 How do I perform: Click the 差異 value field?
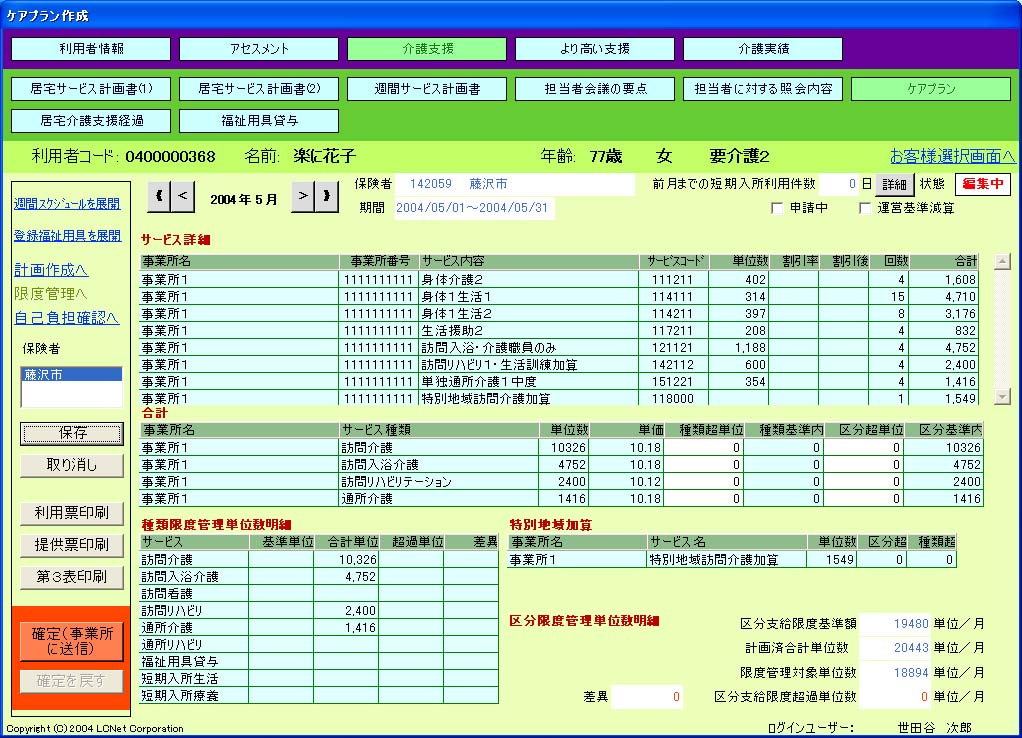[647, 697]
